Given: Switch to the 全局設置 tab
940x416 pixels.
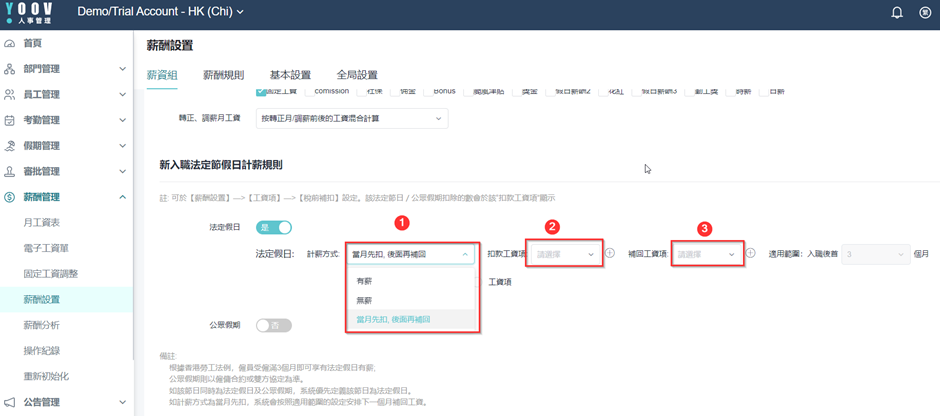Looking at the screenshot, I should [357, 75].
